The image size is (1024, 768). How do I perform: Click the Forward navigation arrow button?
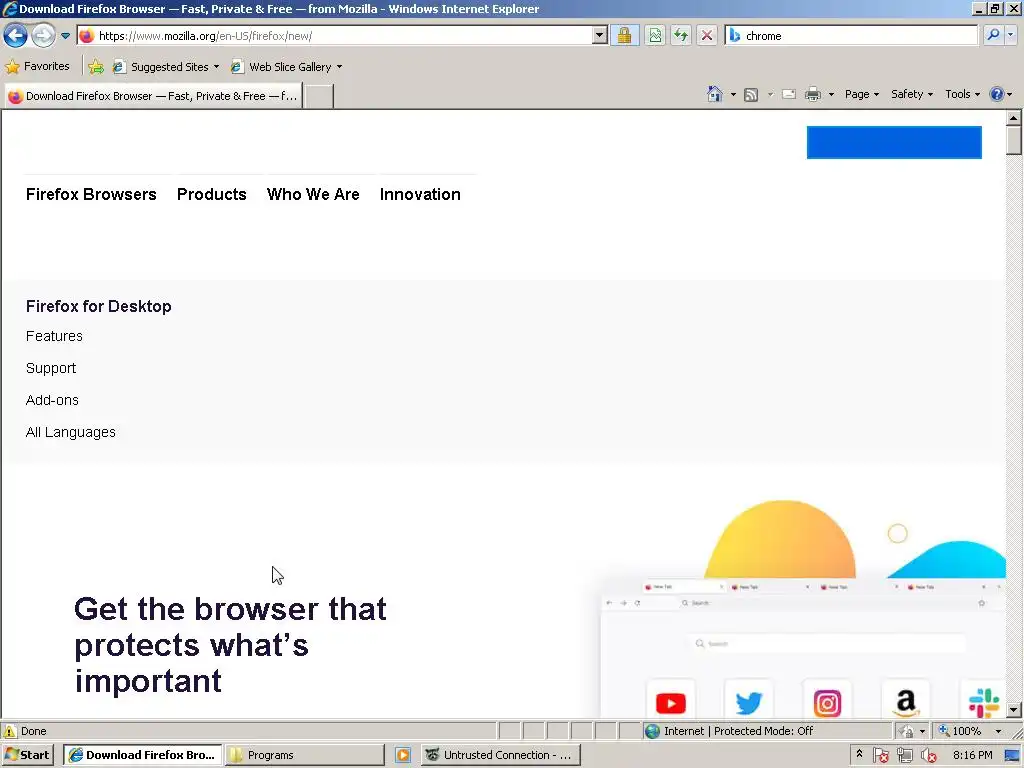[44, 35]
